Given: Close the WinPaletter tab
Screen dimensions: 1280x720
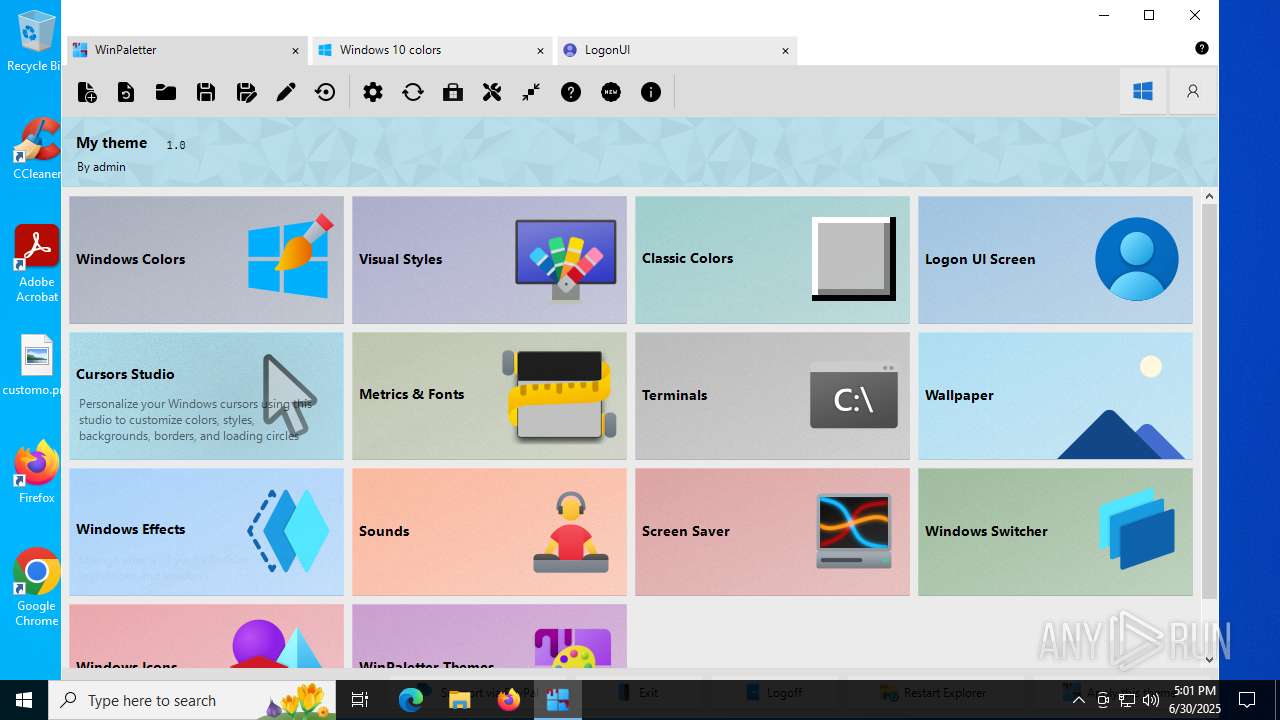Looking at the screenshot, I should (x=295, y=51).
